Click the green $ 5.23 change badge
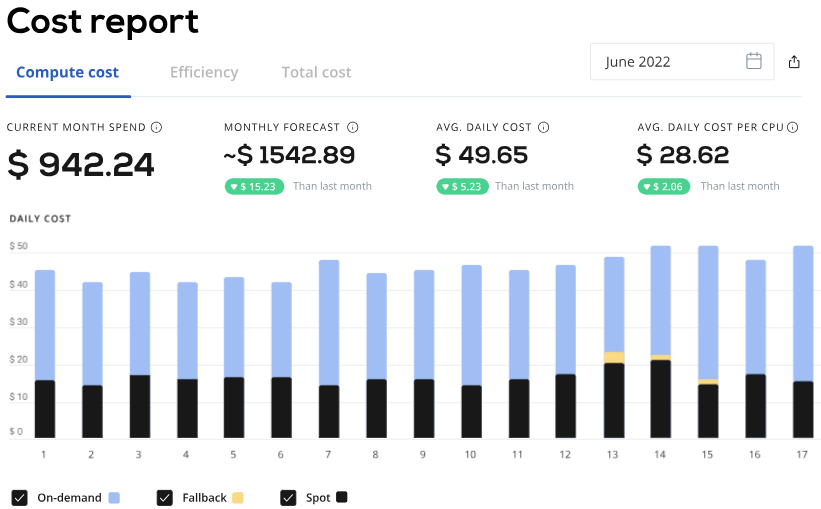The width and height of the screenshot is (821, 509). [461, 186]
